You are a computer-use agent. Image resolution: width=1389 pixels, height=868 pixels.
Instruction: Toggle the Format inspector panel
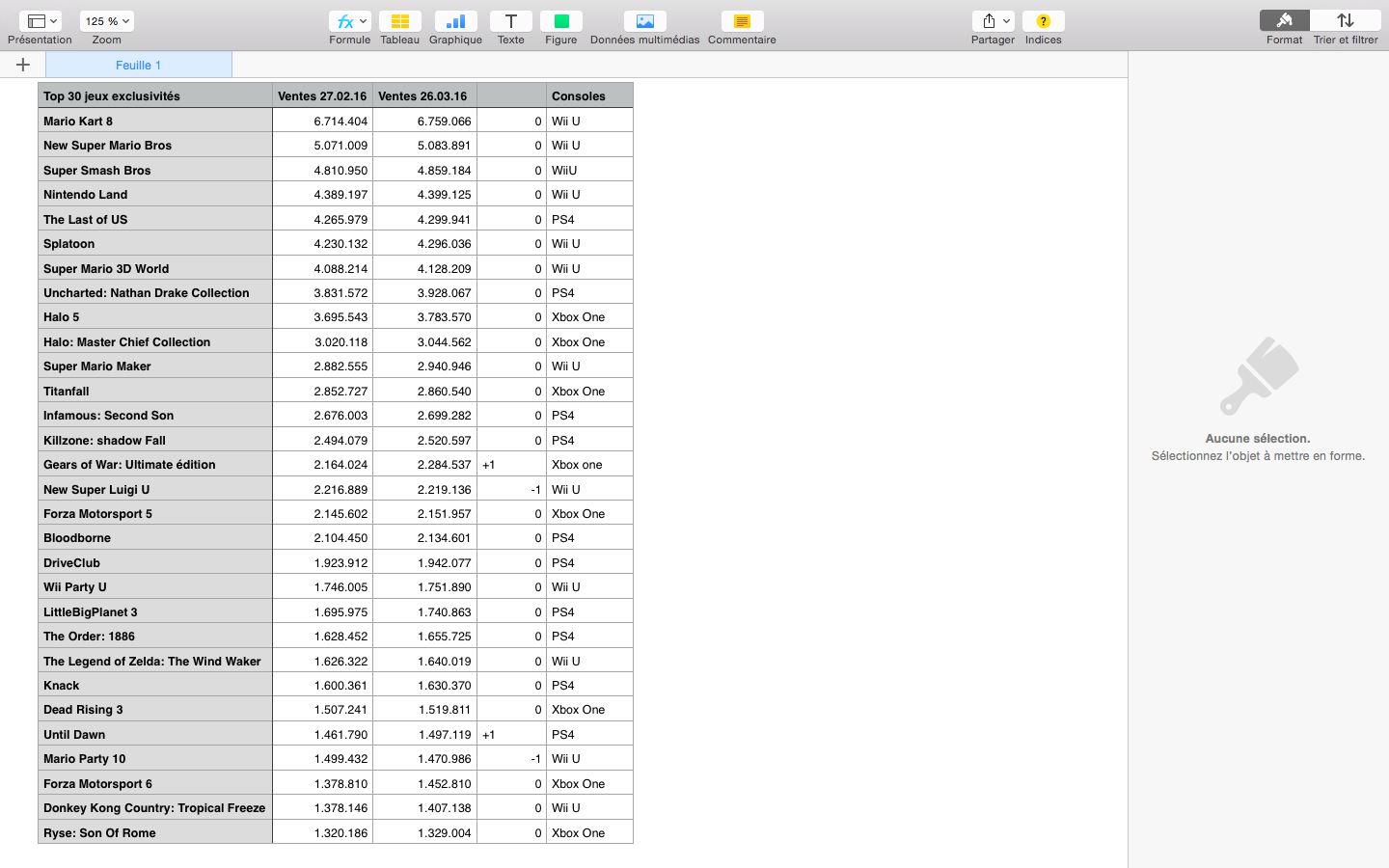tap(1284, 21)
